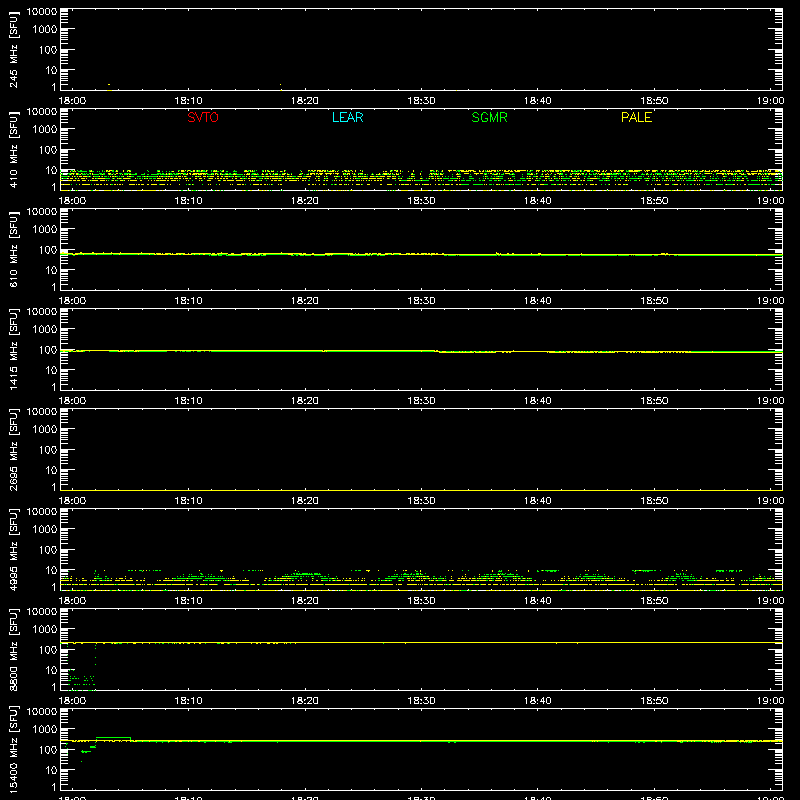Click the 18:20 time label beneath the 410 MHz plot
Viewport: 800px width, 800px height.
(x=305, y=201)
